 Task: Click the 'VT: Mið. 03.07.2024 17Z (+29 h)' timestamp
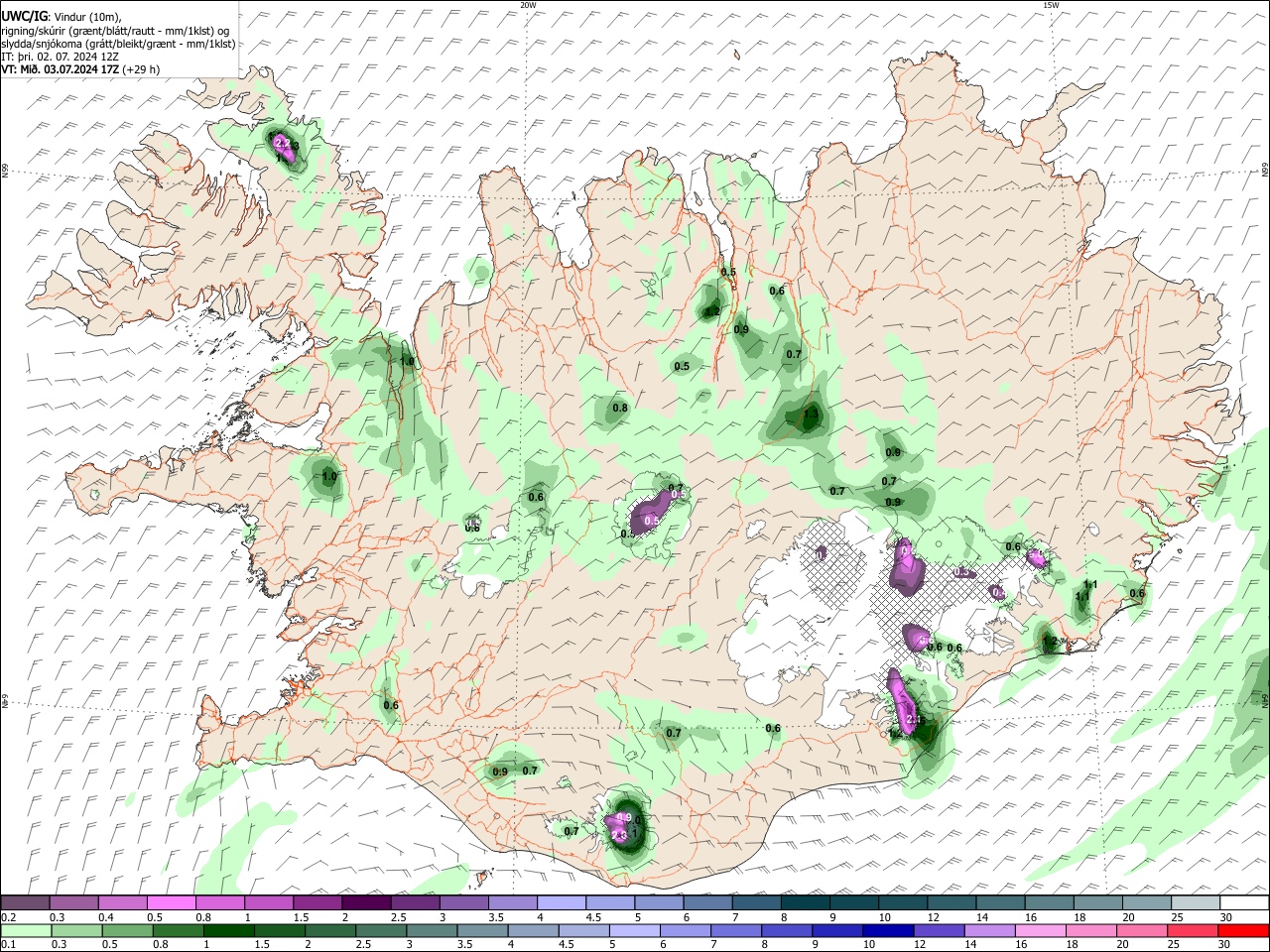(80, 69)
